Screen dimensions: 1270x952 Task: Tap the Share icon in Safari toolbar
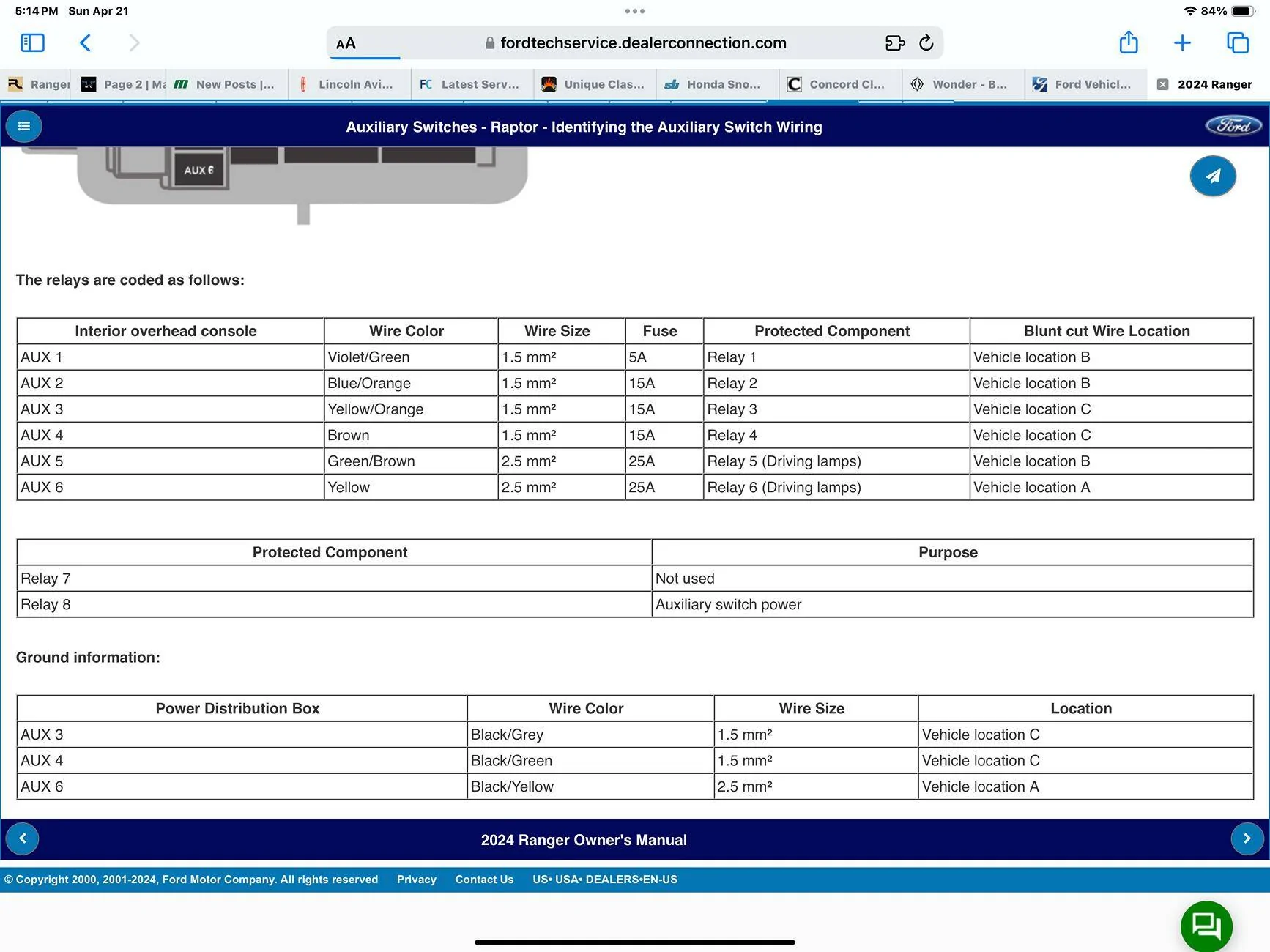click(1128, 43)
